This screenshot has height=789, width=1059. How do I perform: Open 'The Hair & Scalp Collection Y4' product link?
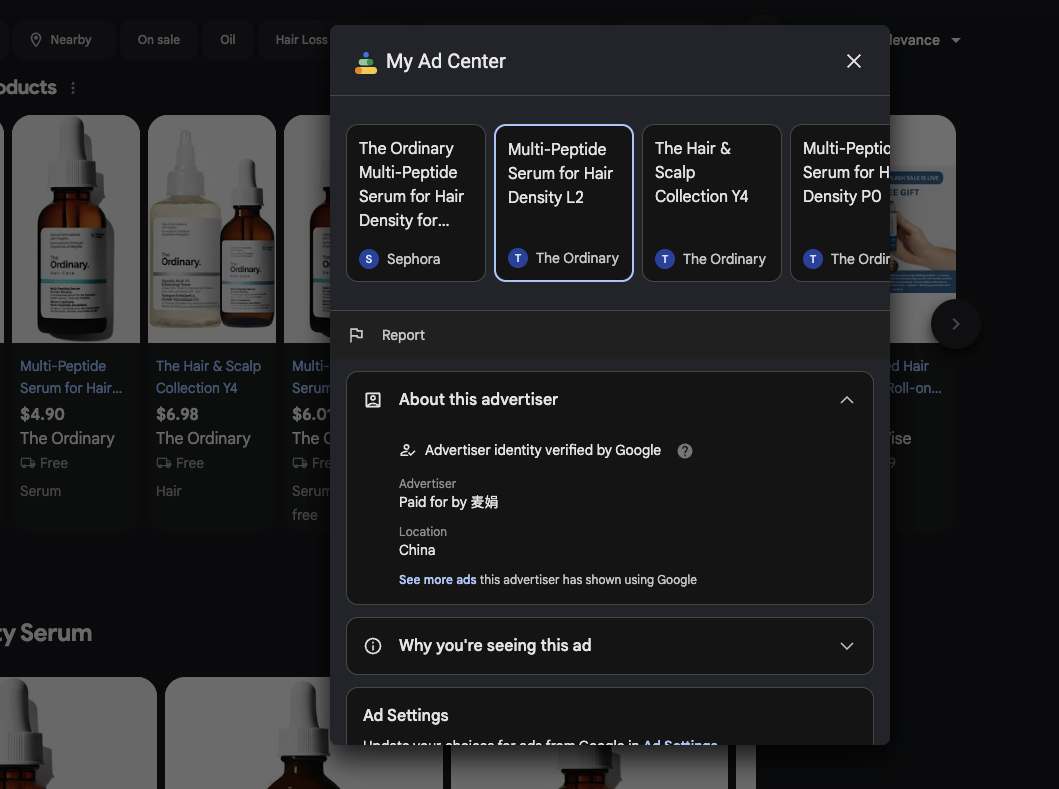tap(208, 377)
